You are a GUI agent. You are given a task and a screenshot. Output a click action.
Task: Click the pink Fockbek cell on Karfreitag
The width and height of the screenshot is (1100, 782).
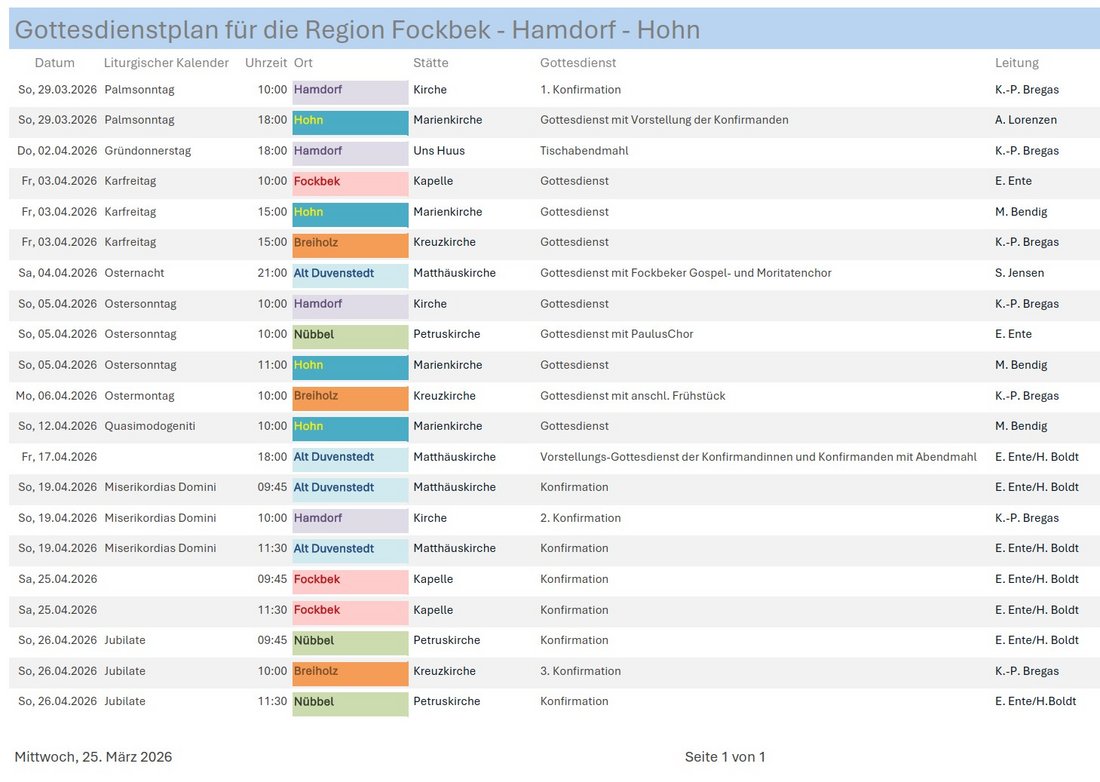pyautogui.click(x=350, y=182)
